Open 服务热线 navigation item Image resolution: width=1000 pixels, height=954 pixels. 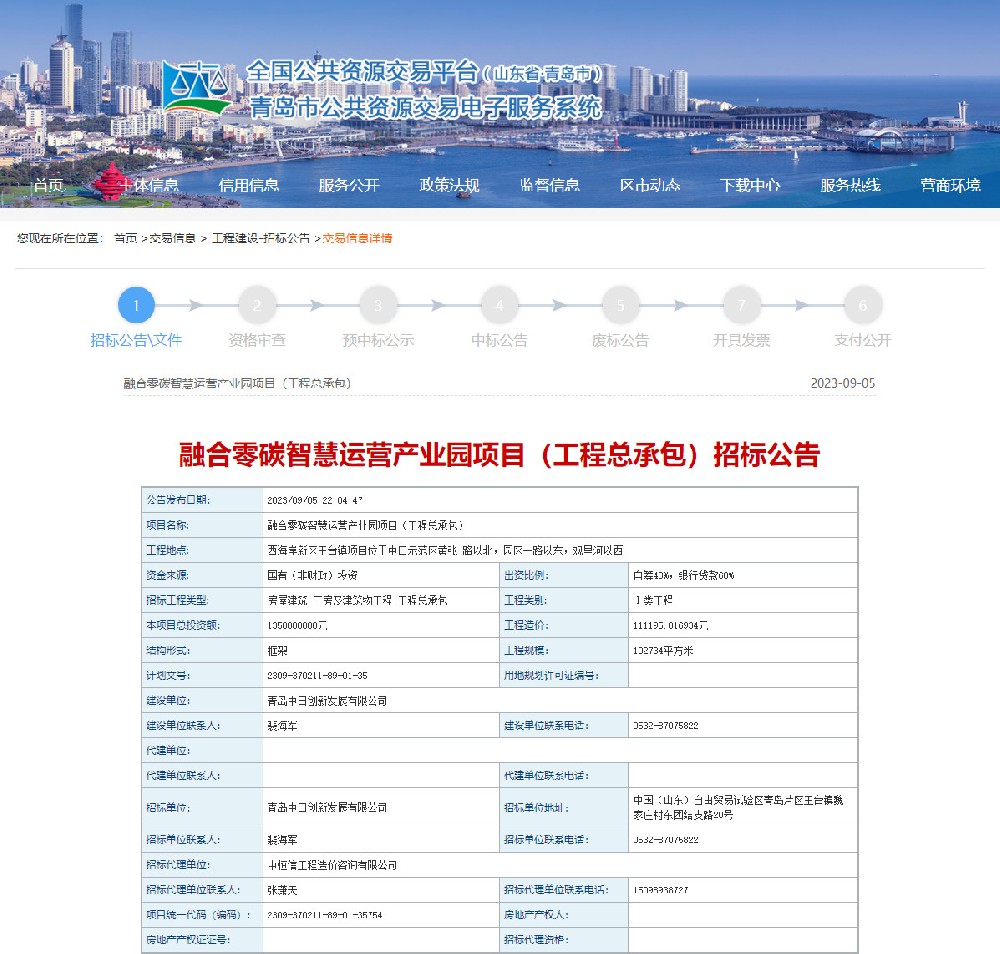(x=850, y=185)
